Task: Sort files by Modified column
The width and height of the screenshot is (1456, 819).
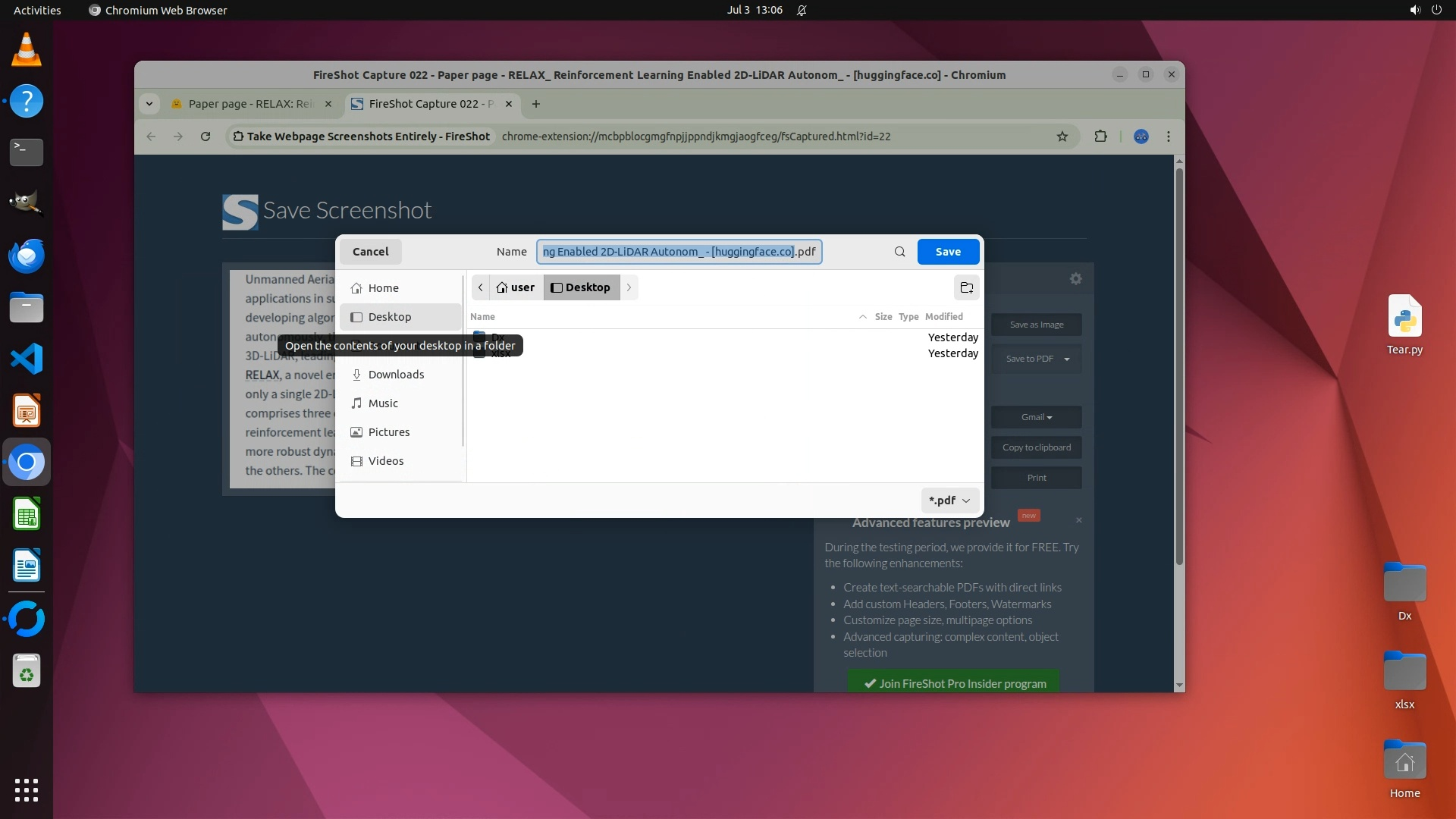Action: click(943, 317)
